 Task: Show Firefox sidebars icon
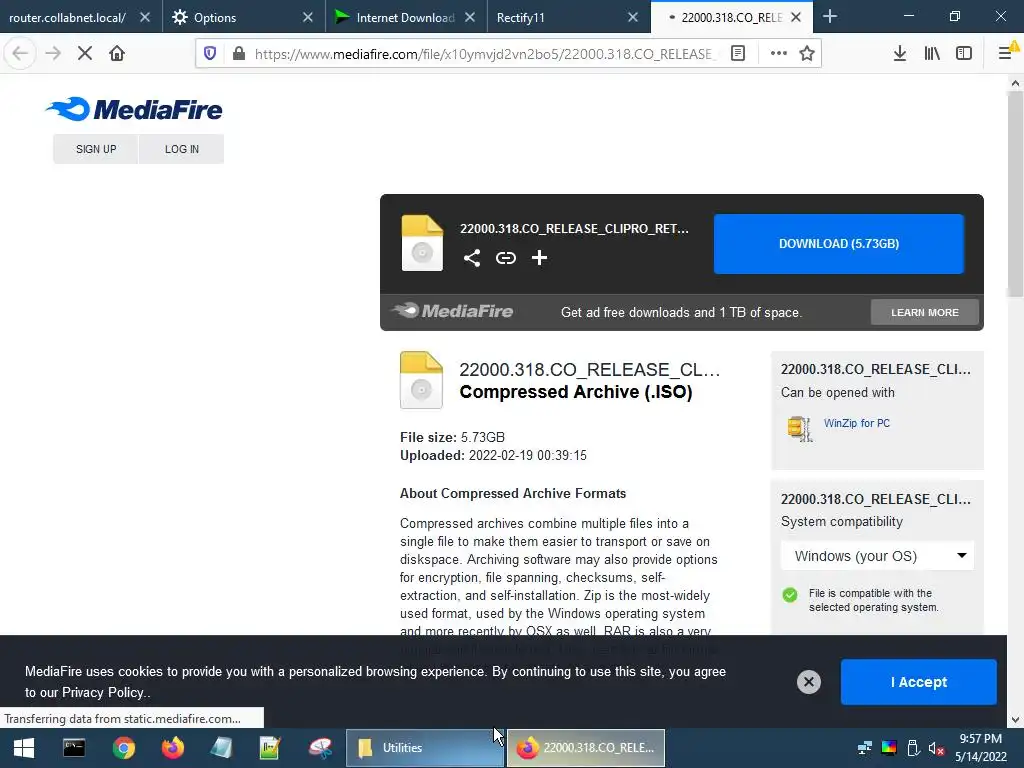(964, 53)
